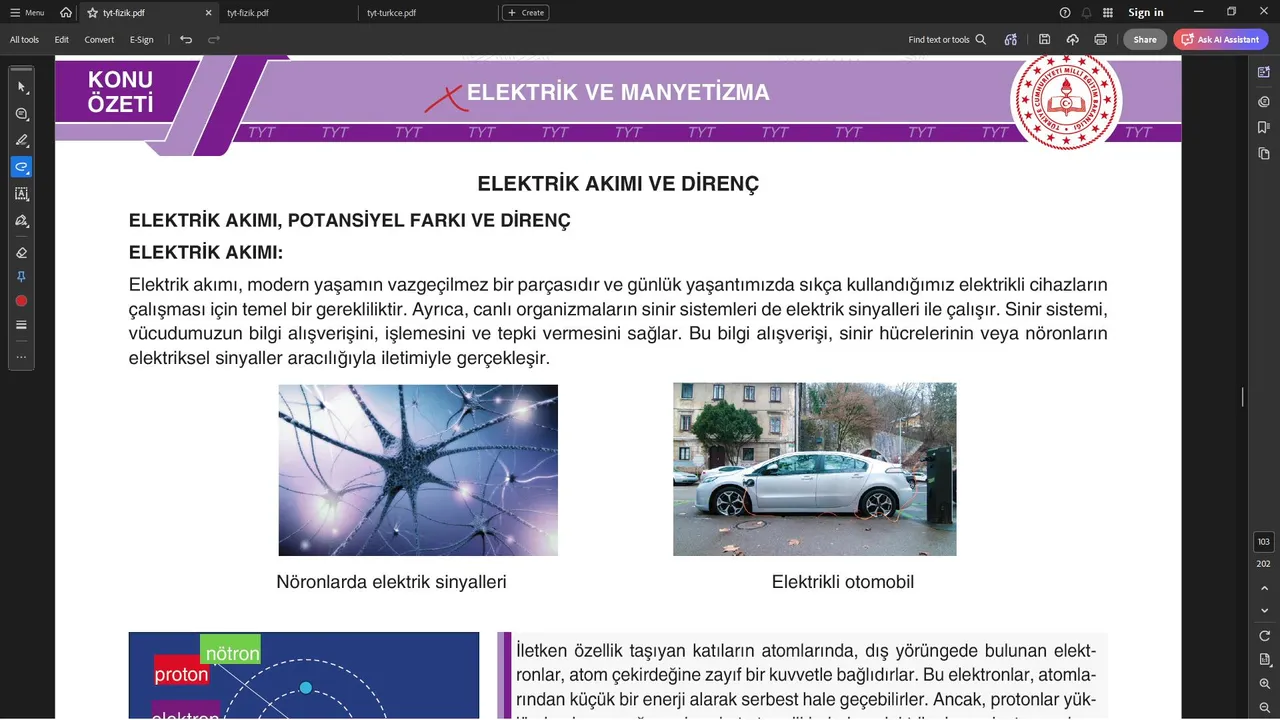Click the Share button

click(1145, 40)
